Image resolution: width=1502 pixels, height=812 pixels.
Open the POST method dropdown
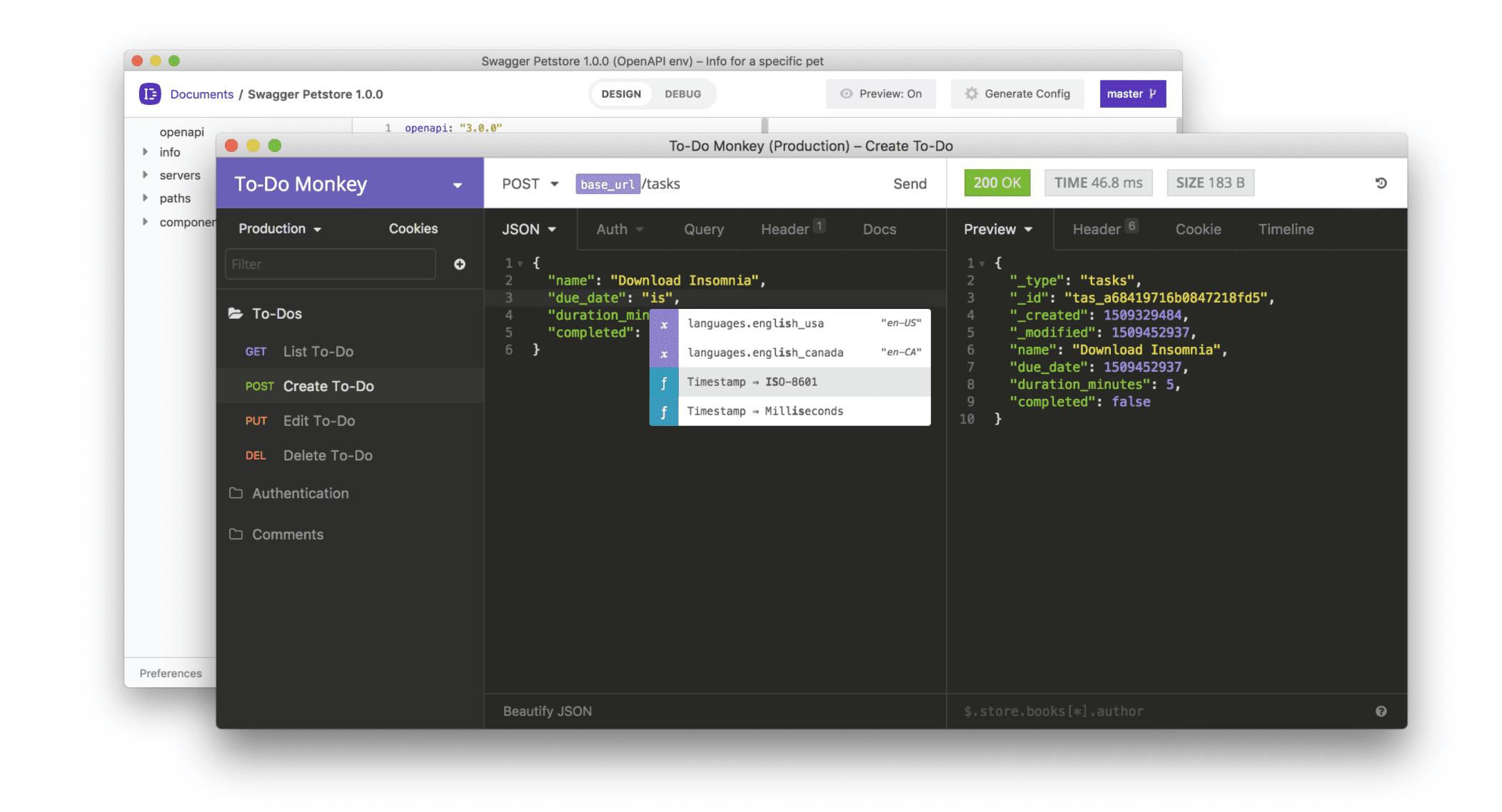530,183
